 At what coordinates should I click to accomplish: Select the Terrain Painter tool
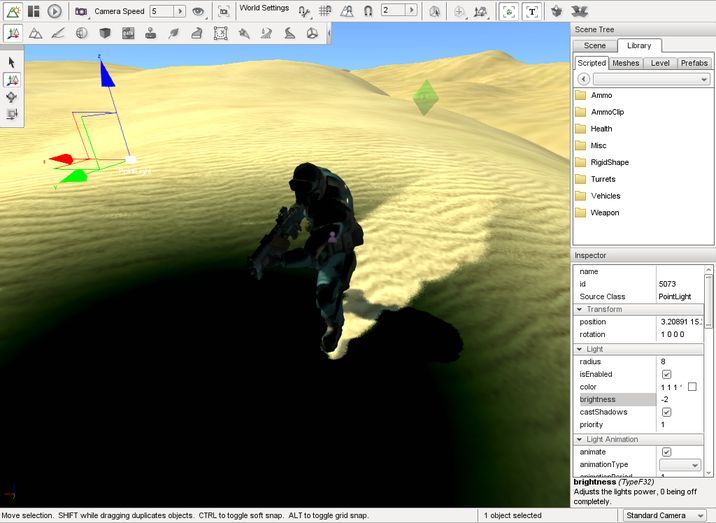tap(59, 33)
